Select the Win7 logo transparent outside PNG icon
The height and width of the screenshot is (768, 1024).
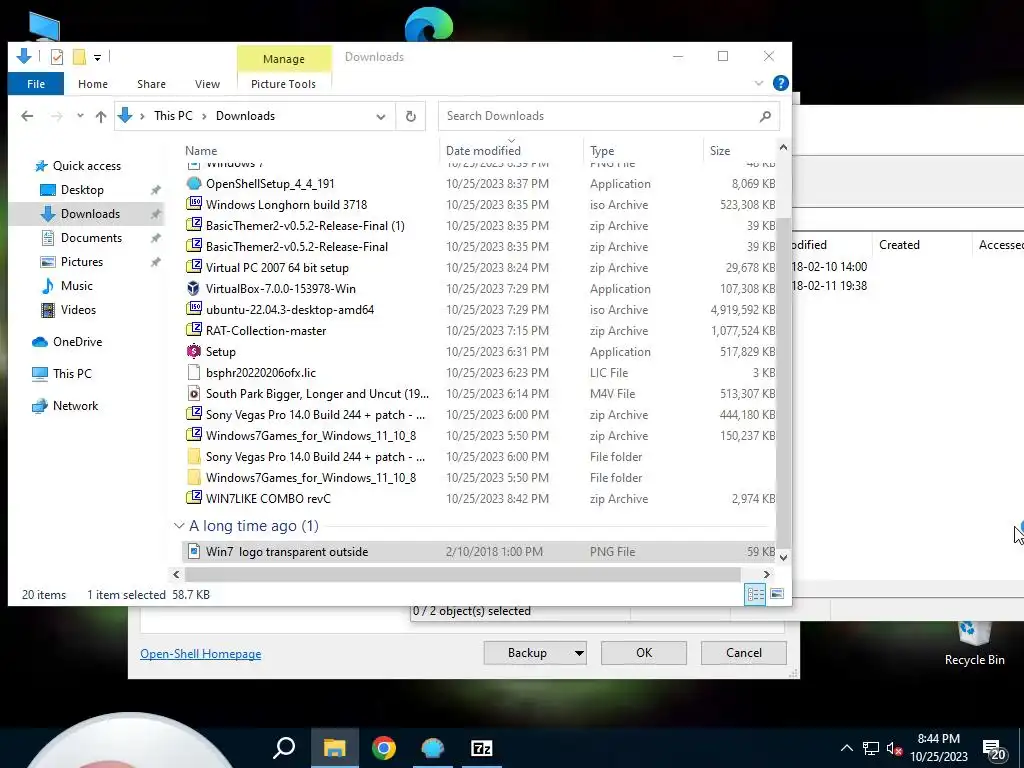[194, 551]
